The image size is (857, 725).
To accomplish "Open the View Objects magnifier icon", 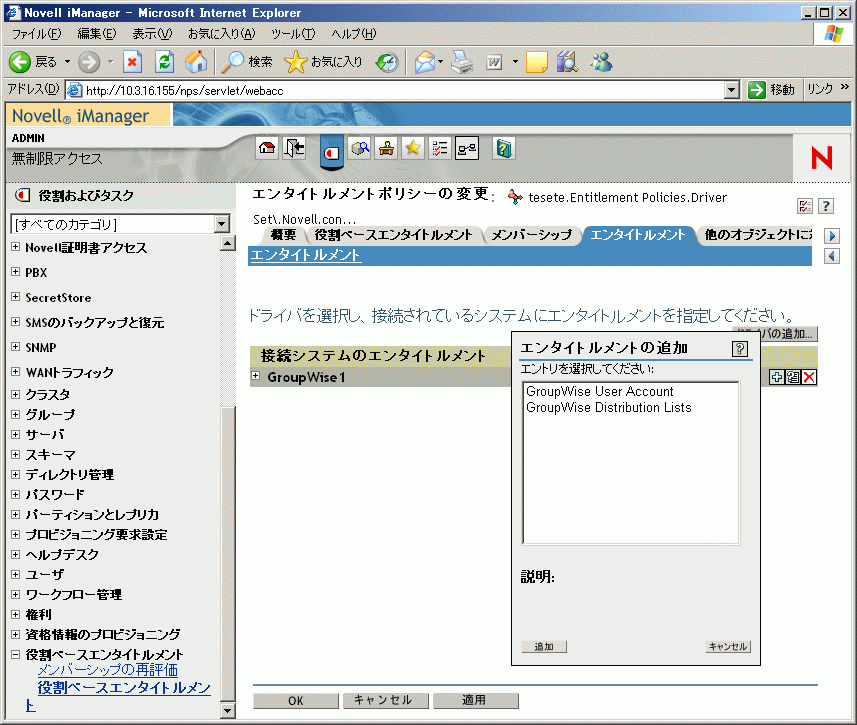I will point(360,149).
